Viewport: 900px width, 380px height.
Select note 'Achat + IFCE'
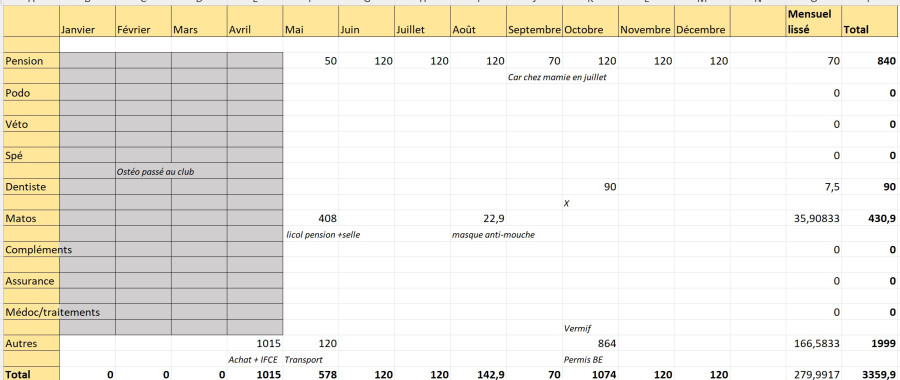pyautogui.click(x=253, y=359)
